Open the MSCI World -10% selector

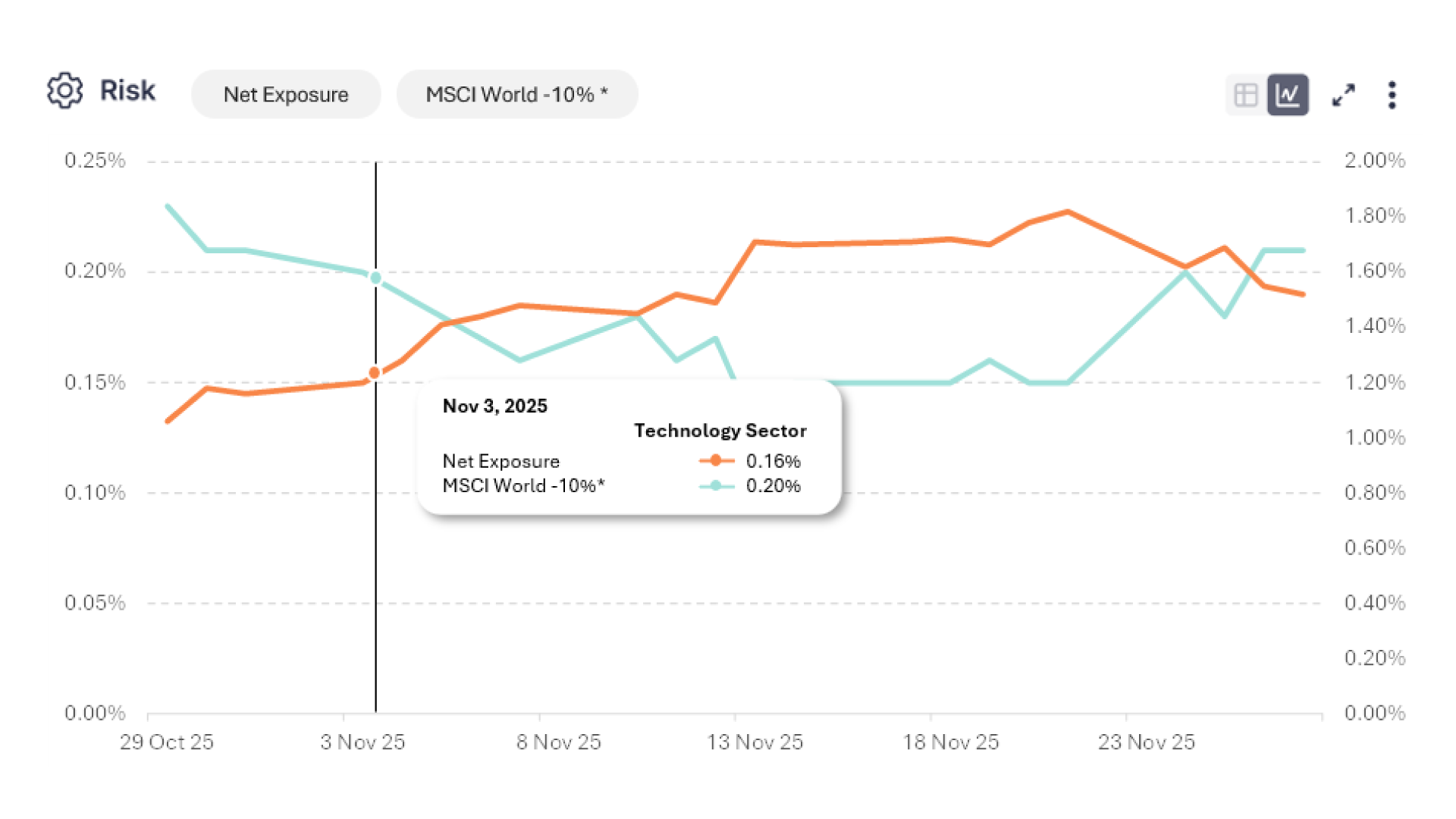coord(516,95)
